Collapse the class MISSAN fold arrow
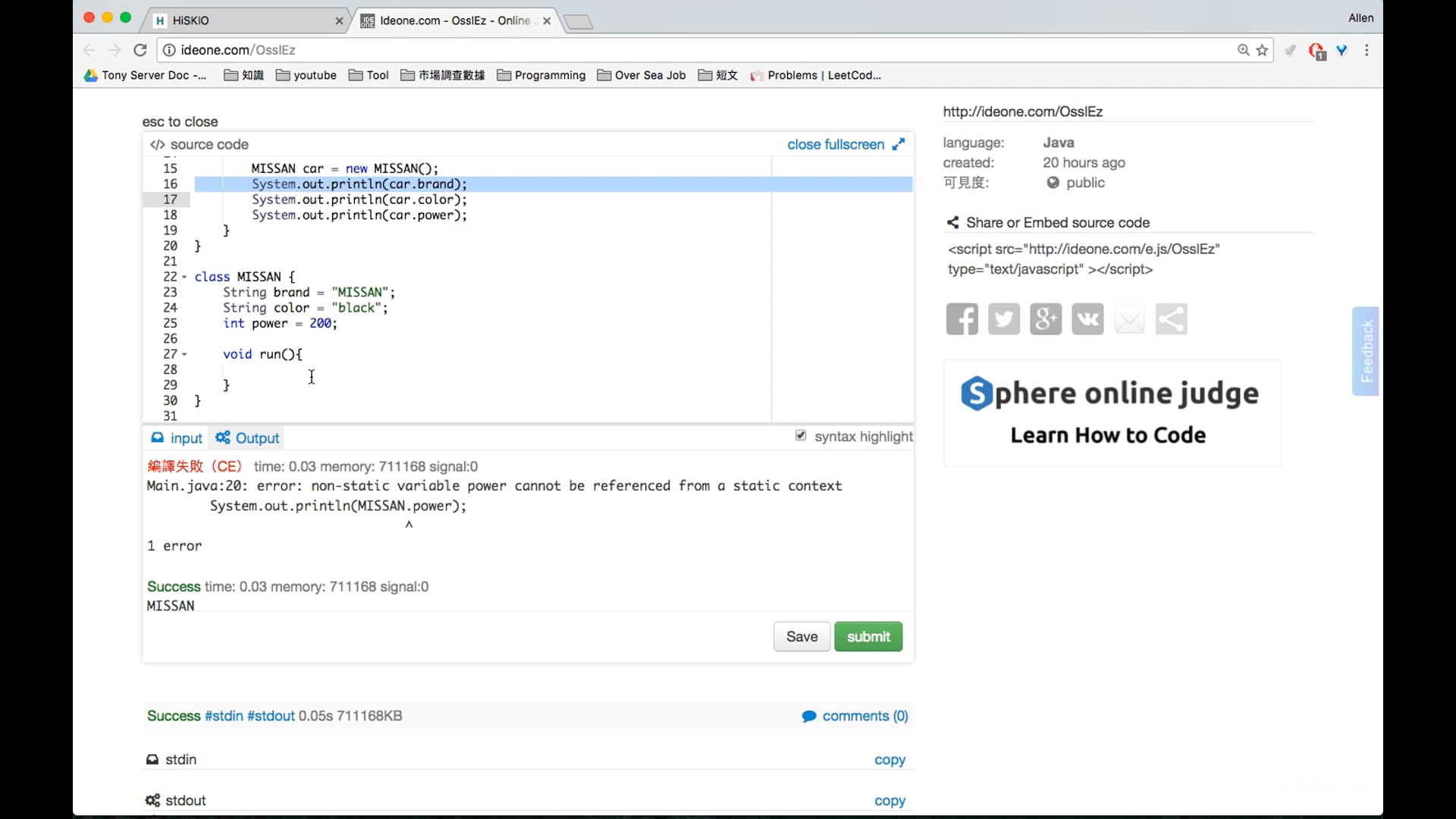This screenshot has height=819, width=1456. click(x=184, y=278)
